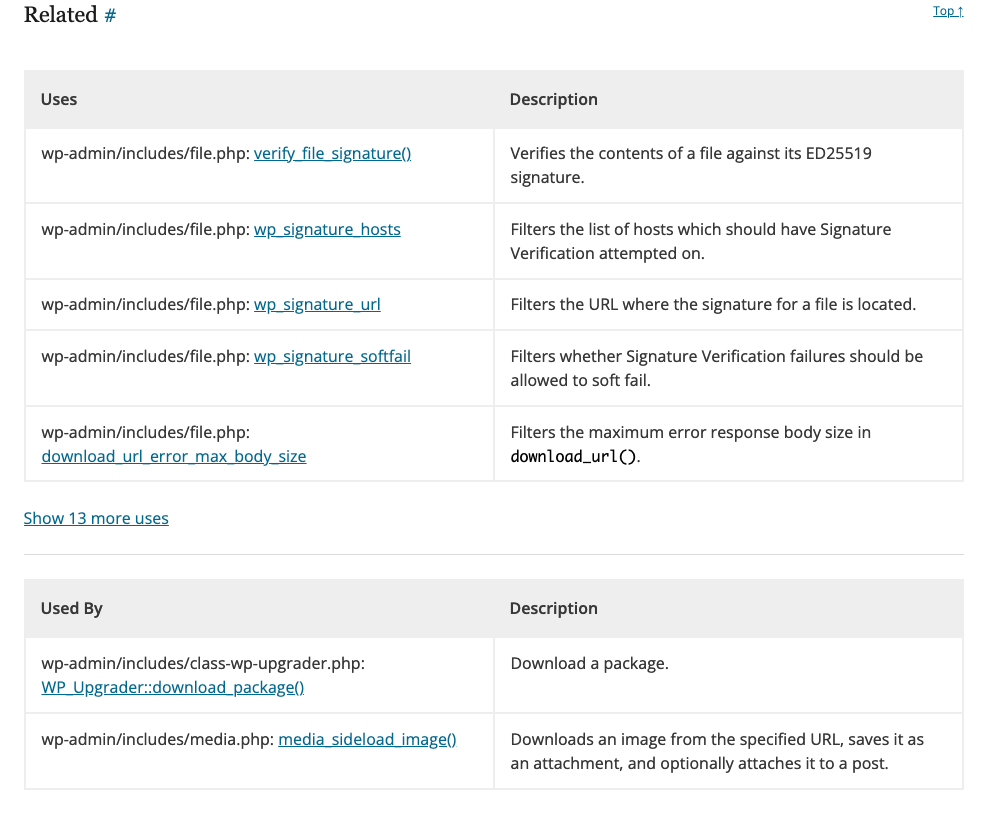Jump back using the Top ↑ link
The image size is (999, 814).
(x=947, y=11)
